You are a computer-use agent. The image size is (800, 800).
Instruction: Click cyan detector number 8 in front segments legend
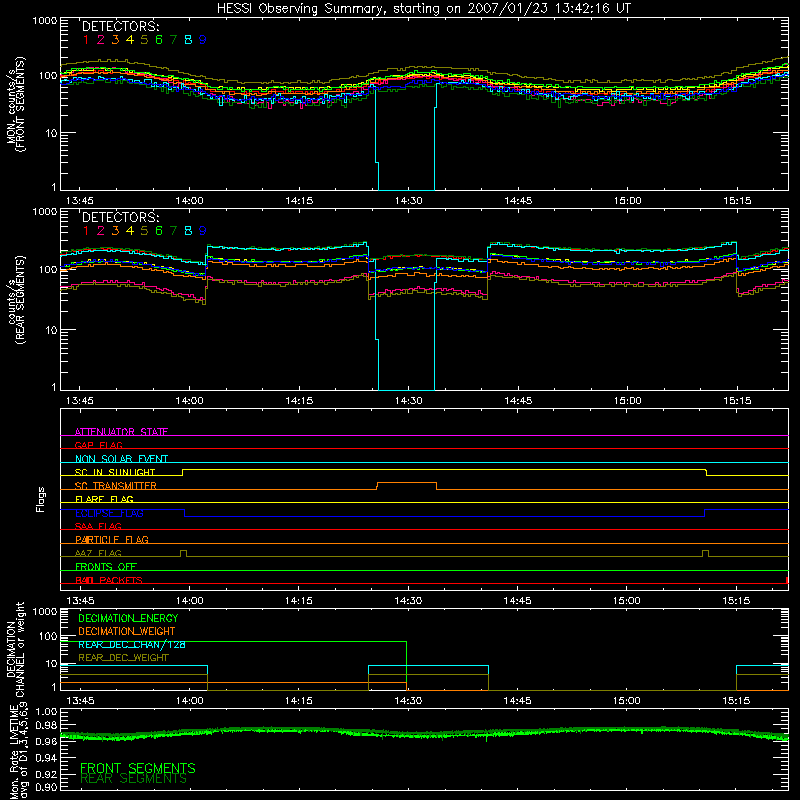pos(188,40)
